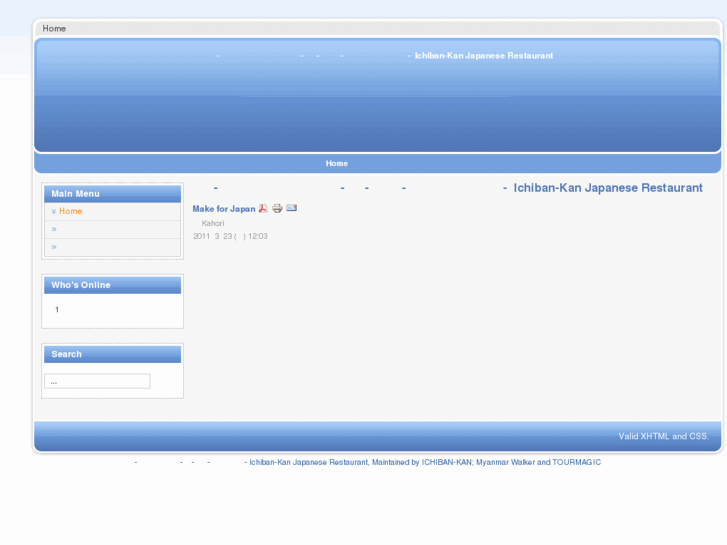Click the printer icon beside Make for Japan
Screen dimensions: 727x545
[x=277, y=208]
